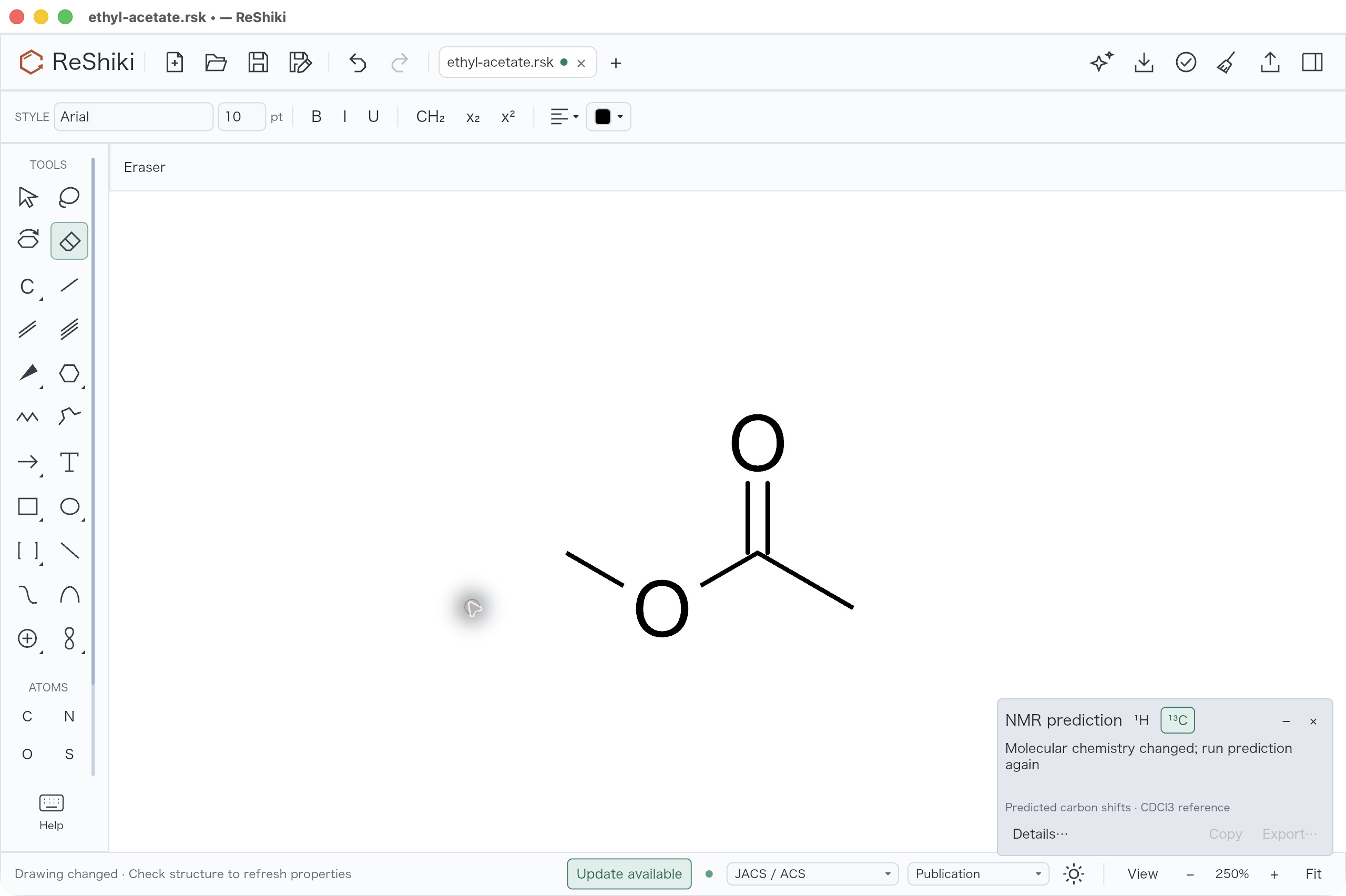The height and width of the screenshot is (896, 1346).
Task: Select the arrow selection tool
Action: pyautogui.click(x=27, y=197)
